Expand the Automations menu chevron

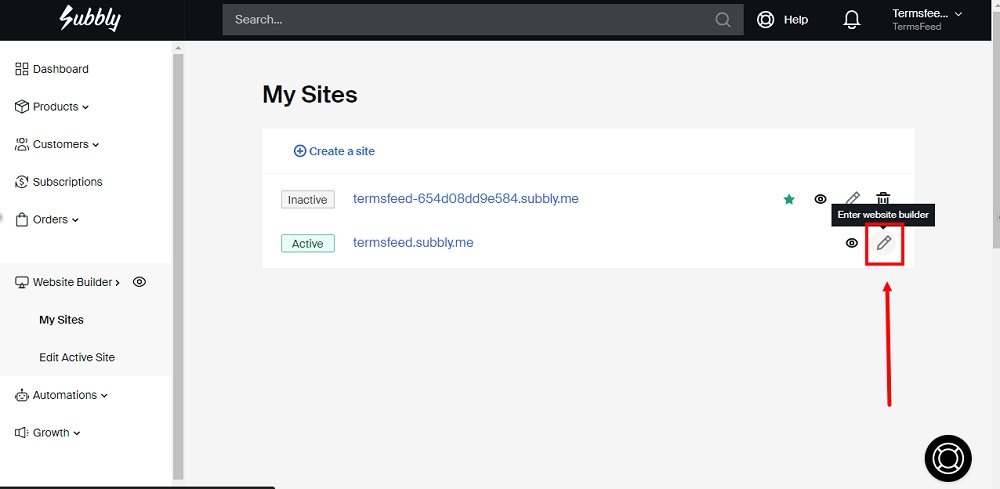[x=105, y=396]
